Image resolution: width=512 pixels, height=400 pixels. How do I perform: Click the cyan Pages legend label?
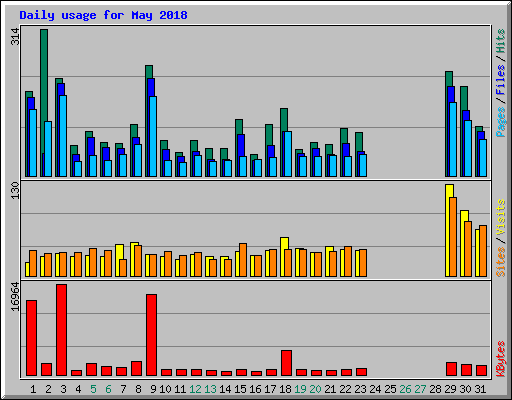(500, 122)
